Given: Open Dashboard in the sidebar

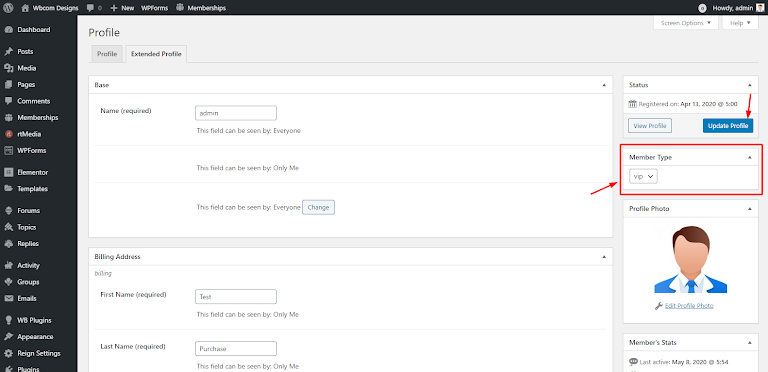Looking at the screenshot, I should coord(34,30).
